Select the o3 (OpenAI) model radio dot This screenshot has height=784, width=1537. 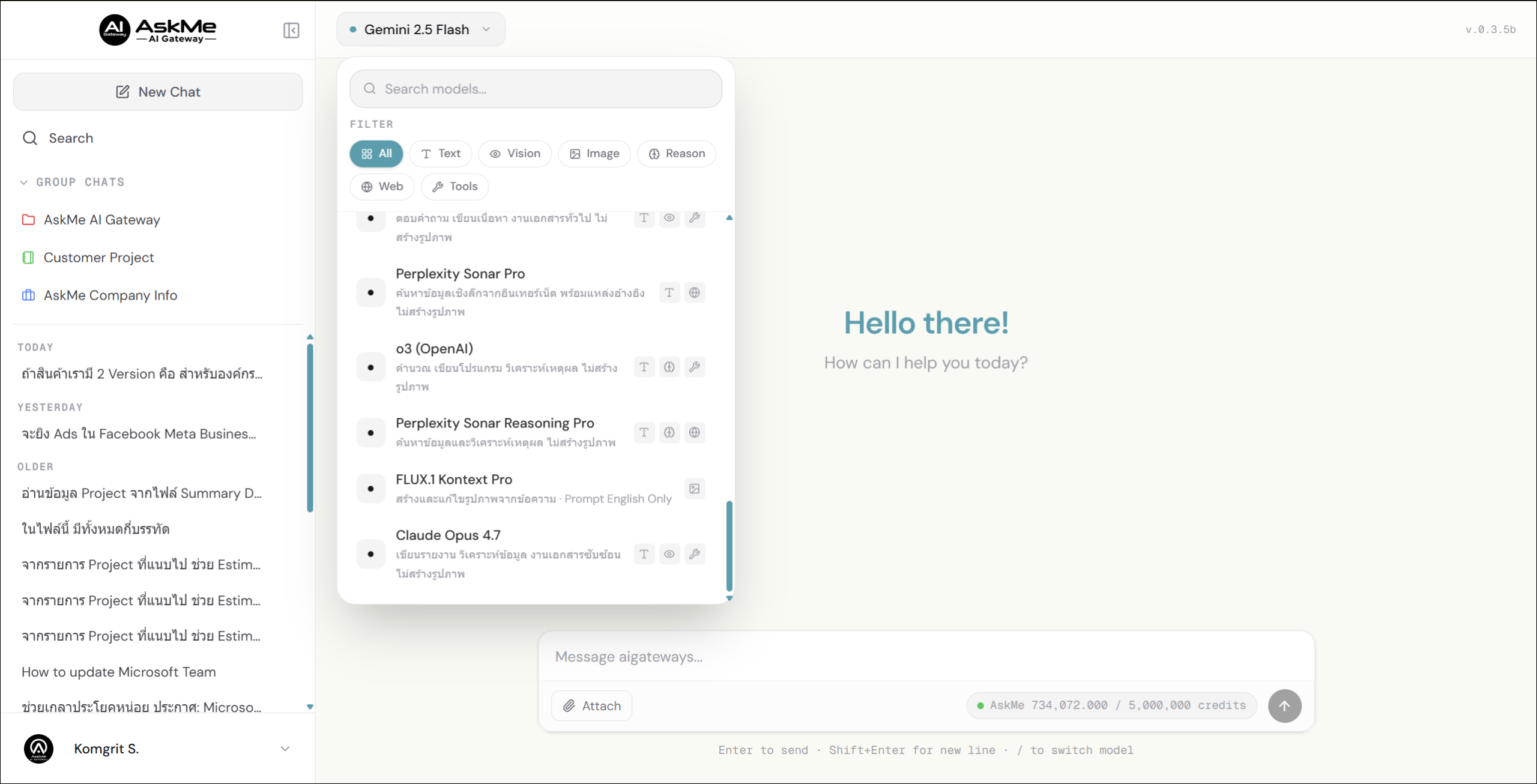point(370,367)
